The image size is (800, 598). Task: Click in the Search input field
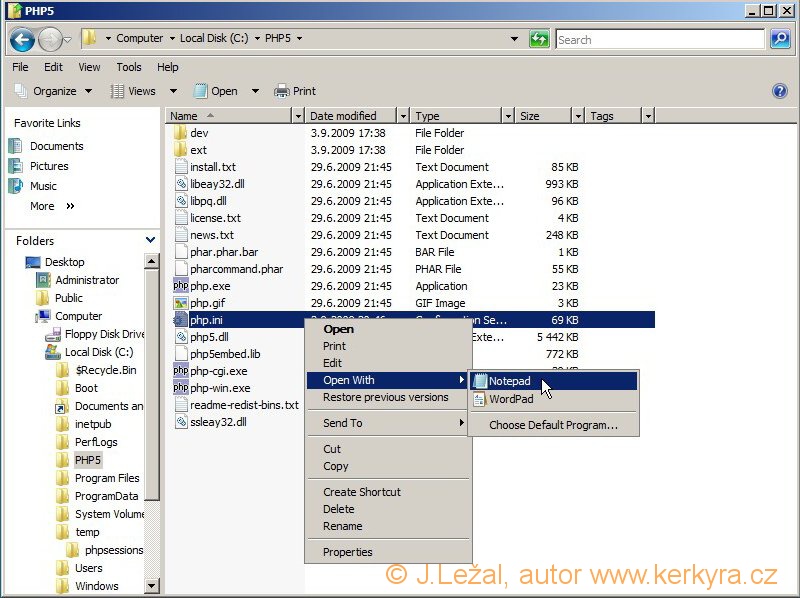[x=660, y=40]
